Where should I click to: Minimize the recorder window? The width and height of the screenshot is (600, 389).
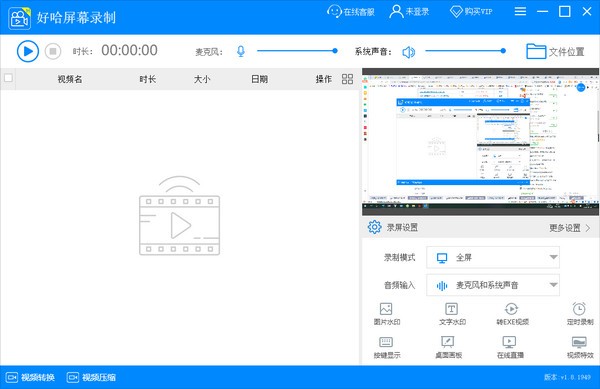pyautogui.click(x=542, y=11)
